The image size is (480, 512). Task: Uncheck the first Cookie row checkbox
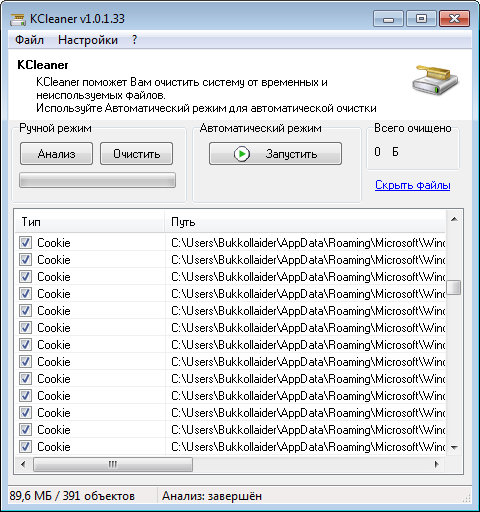[x=25, y=242]
